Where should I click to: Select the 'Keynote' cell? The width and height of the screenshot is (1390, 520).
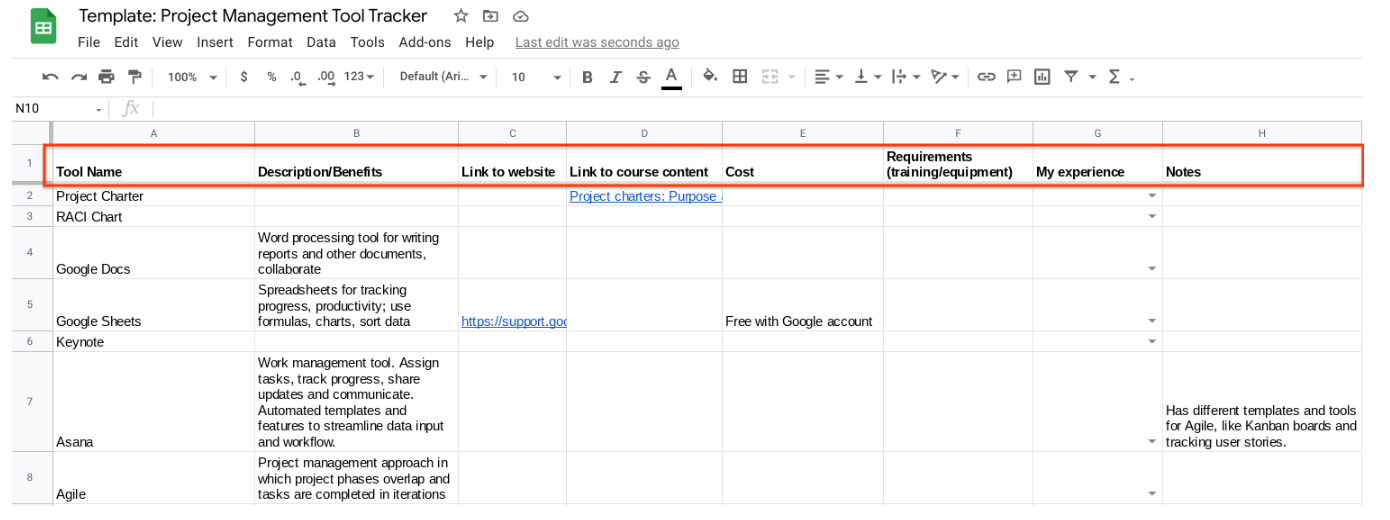[154, 341]
